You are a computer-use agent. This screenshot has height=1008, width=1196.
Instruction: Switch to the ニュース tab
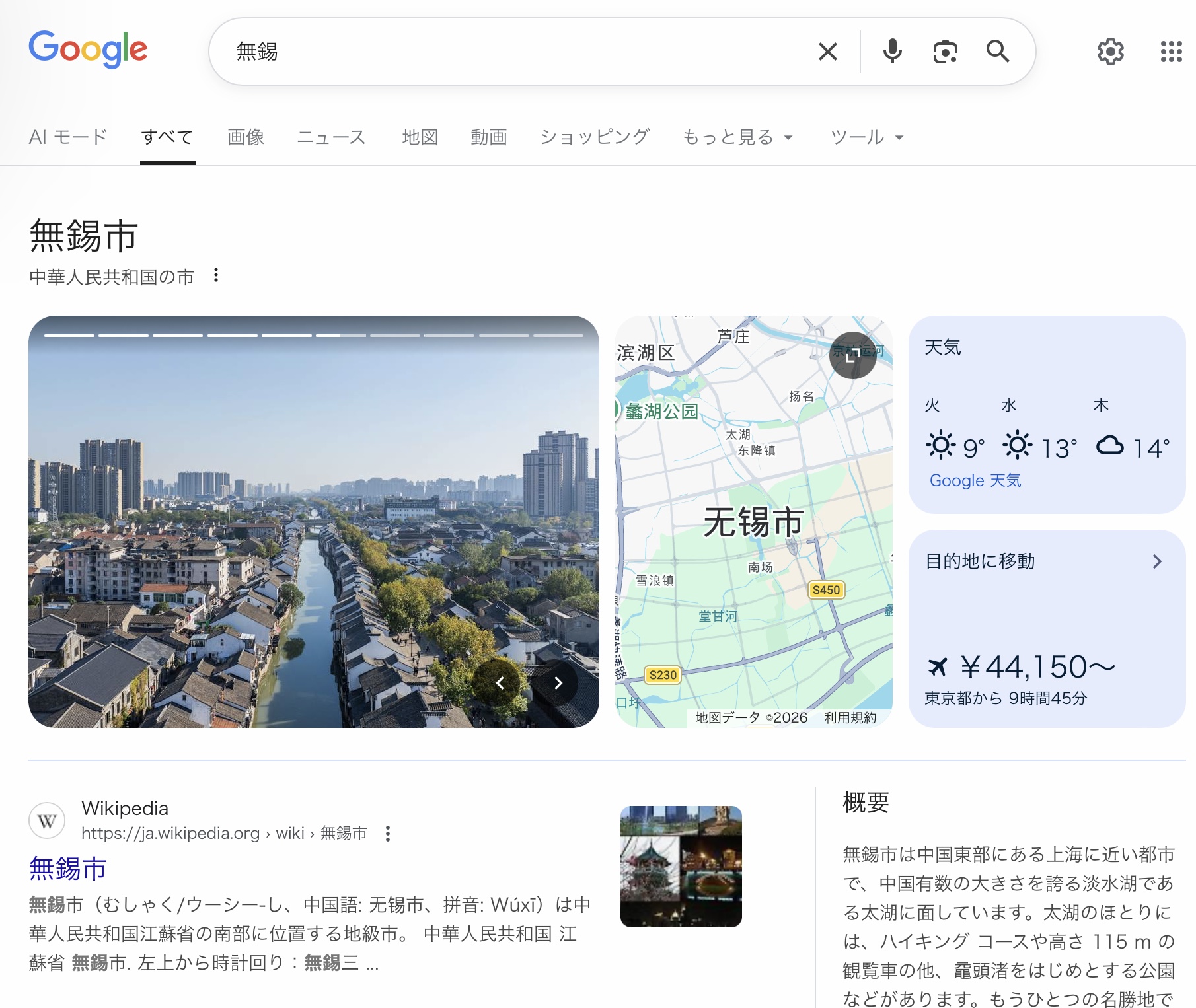(x=331, y=137)
